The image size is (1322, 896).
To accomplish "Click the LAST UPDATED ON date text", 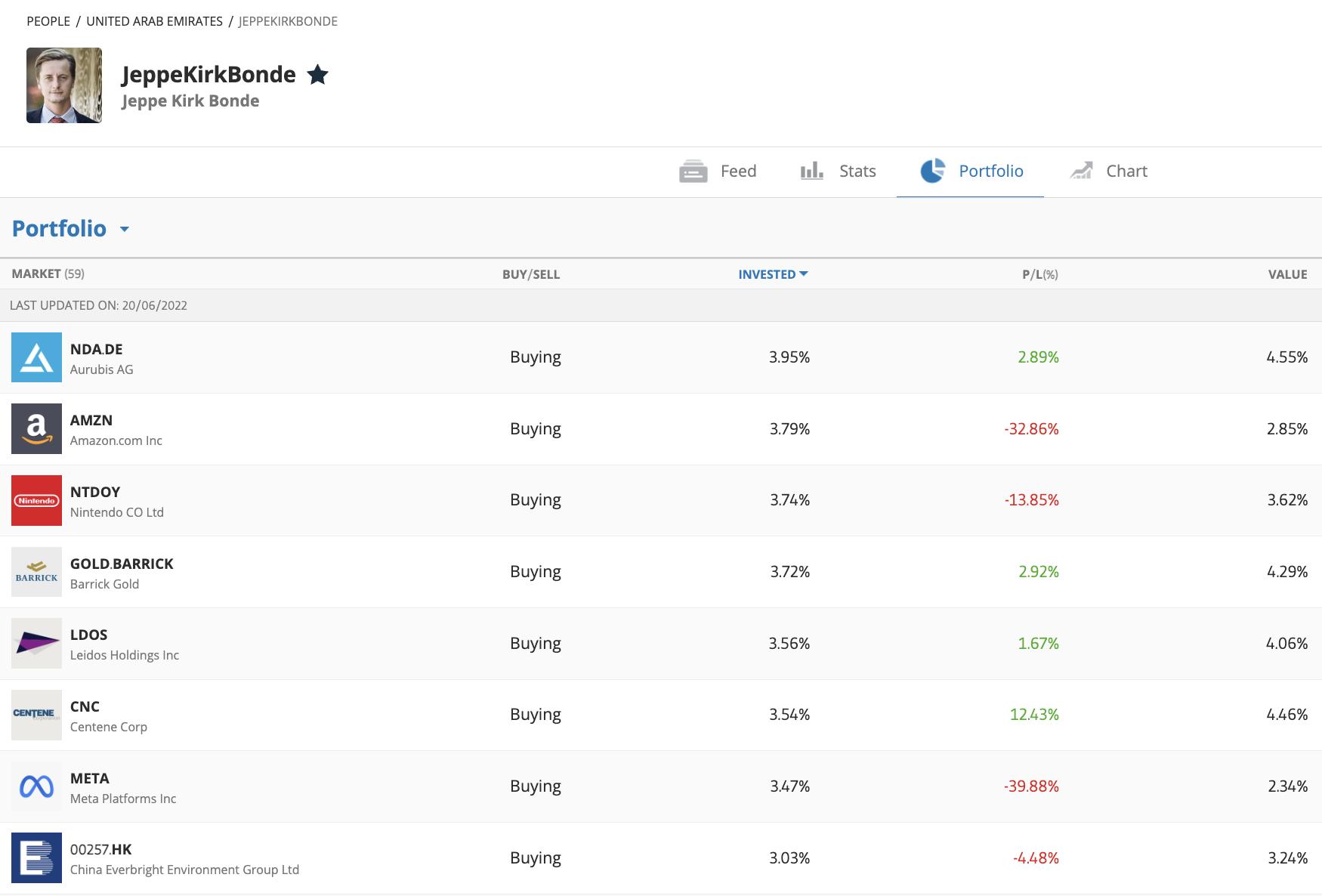I will (x=98, y=305).
